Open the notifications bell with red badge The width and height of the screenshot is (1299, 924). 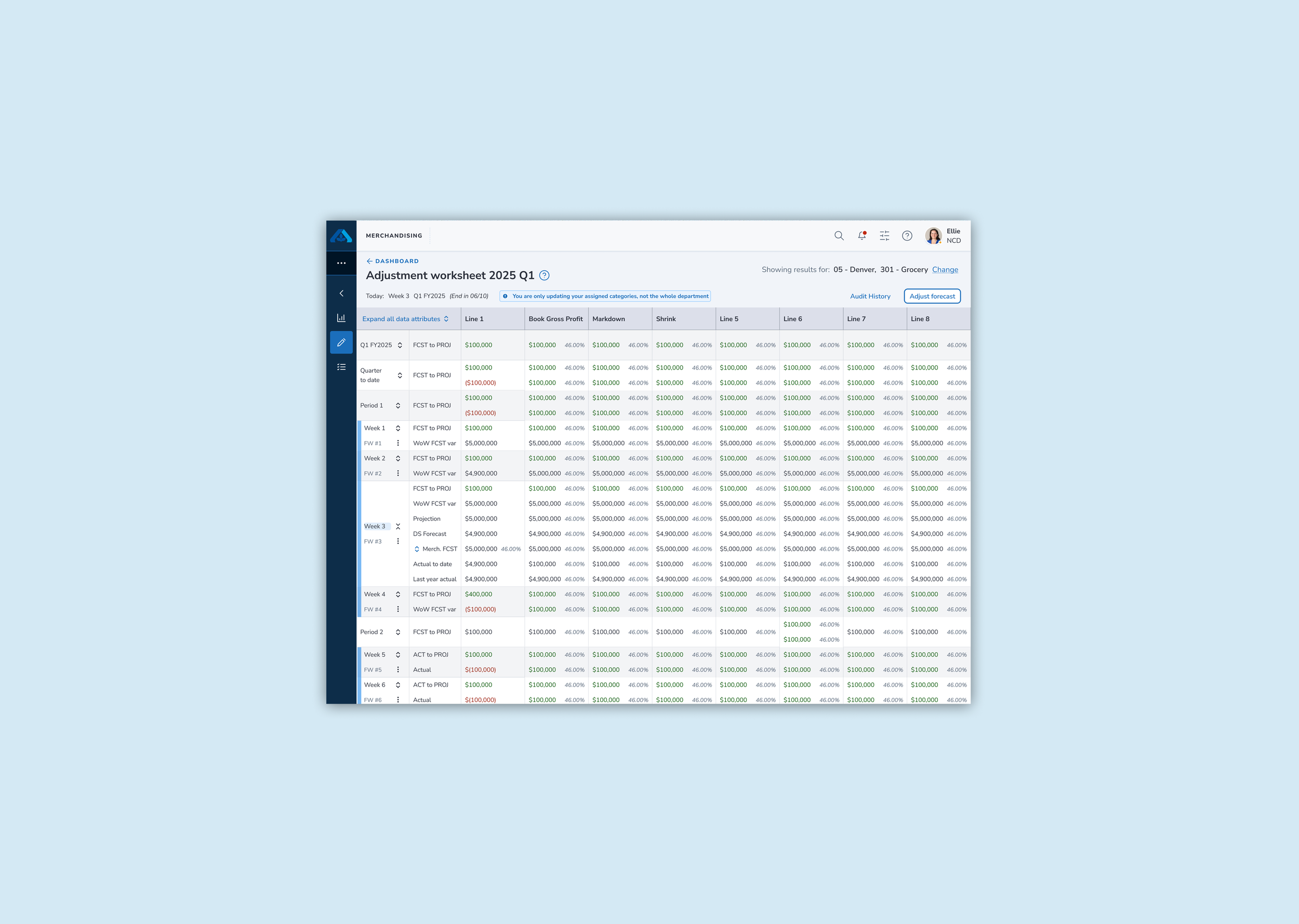click(x=861, y=235)
